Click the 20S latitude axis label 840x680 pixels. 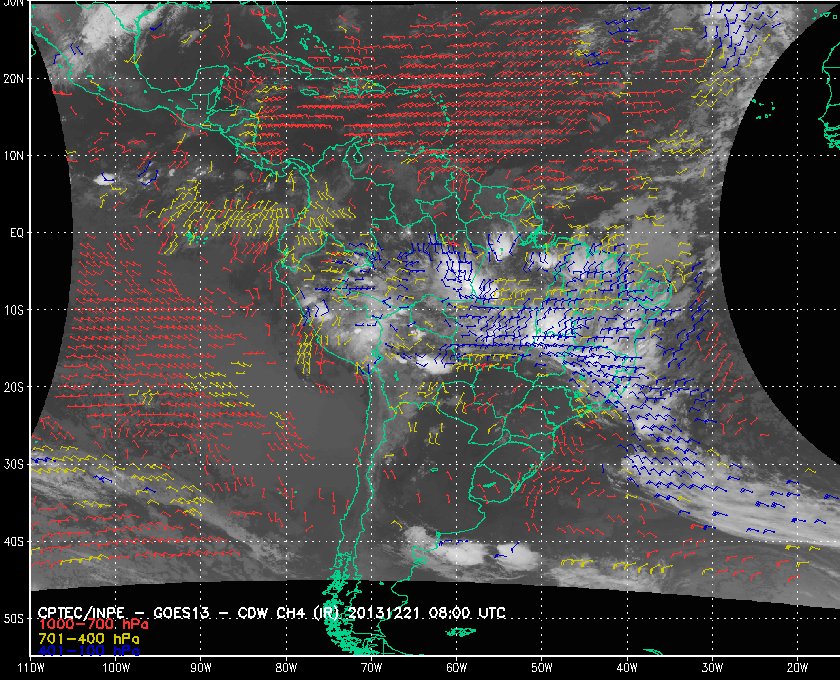click(x=12, y=387)
